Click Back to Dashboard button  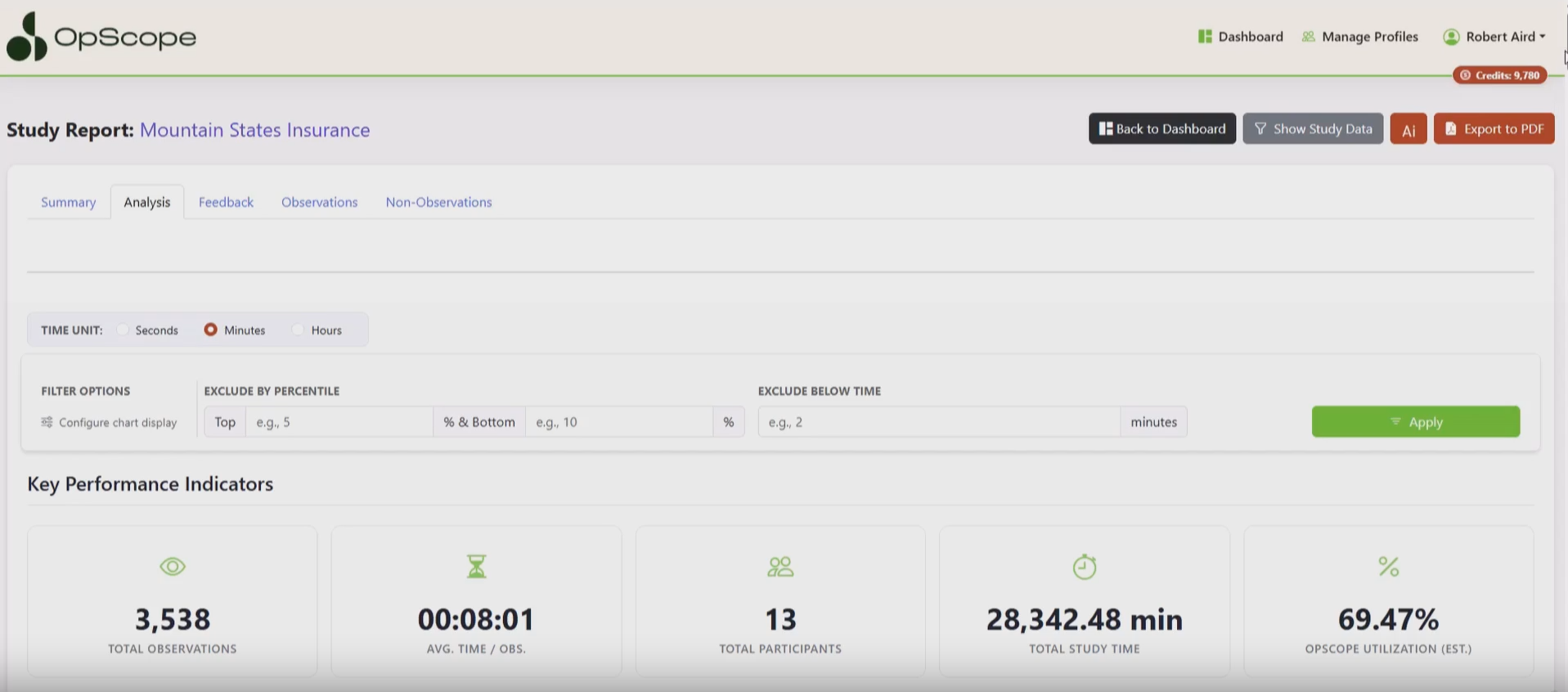pos(1161,128)
